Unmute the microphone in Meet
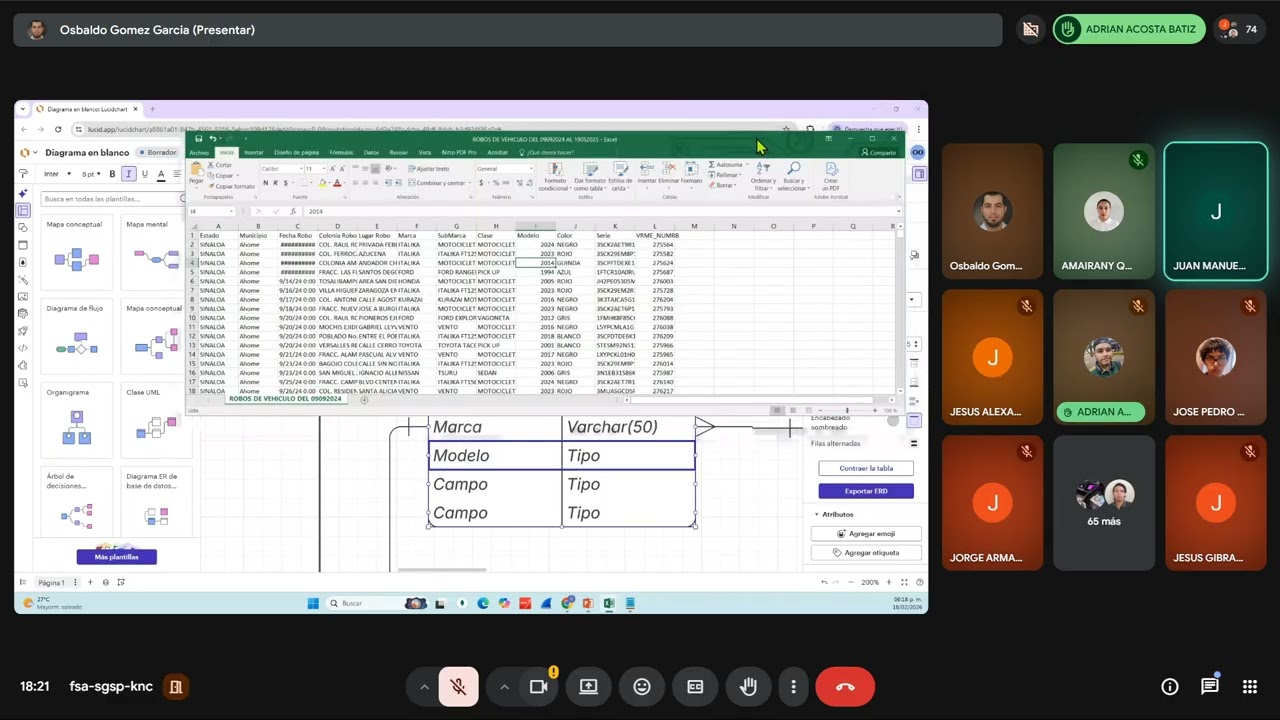This screenshot has height=720, width=1280. (x=458, y=687)
